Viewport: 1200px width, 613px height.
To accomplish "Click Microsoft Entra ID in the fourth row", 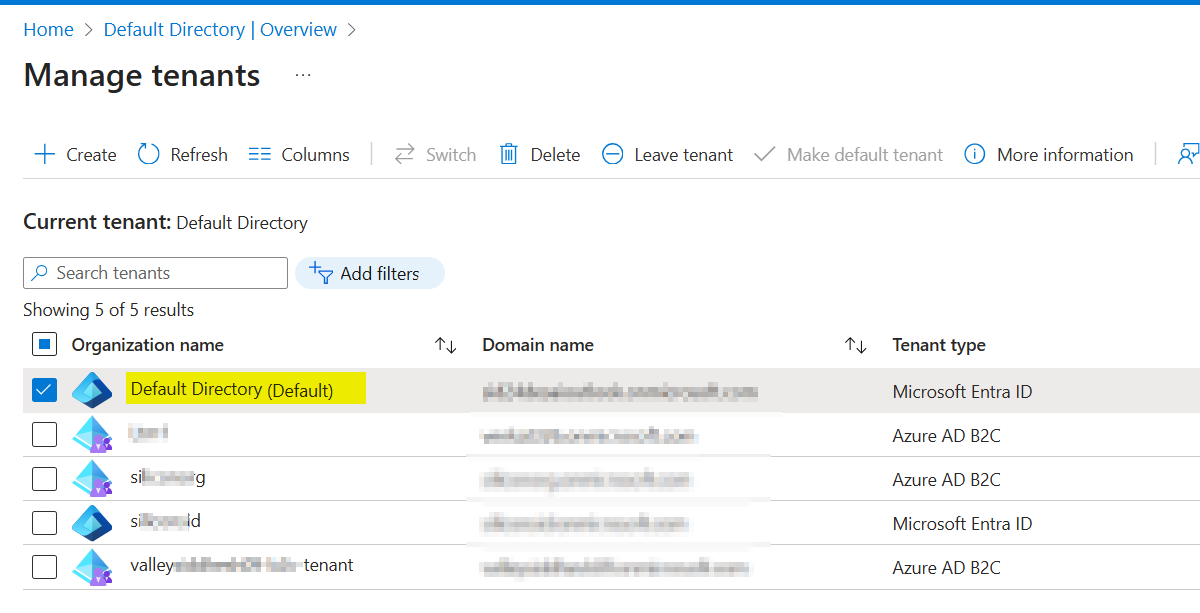I will tap(962, 523).
